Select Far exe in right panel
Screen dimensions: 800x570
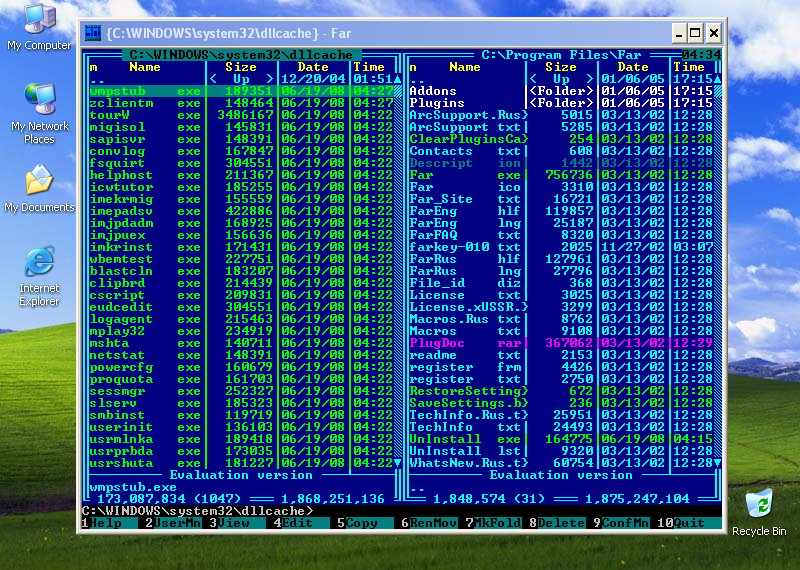pyautogui.click(x=561, y=175)
